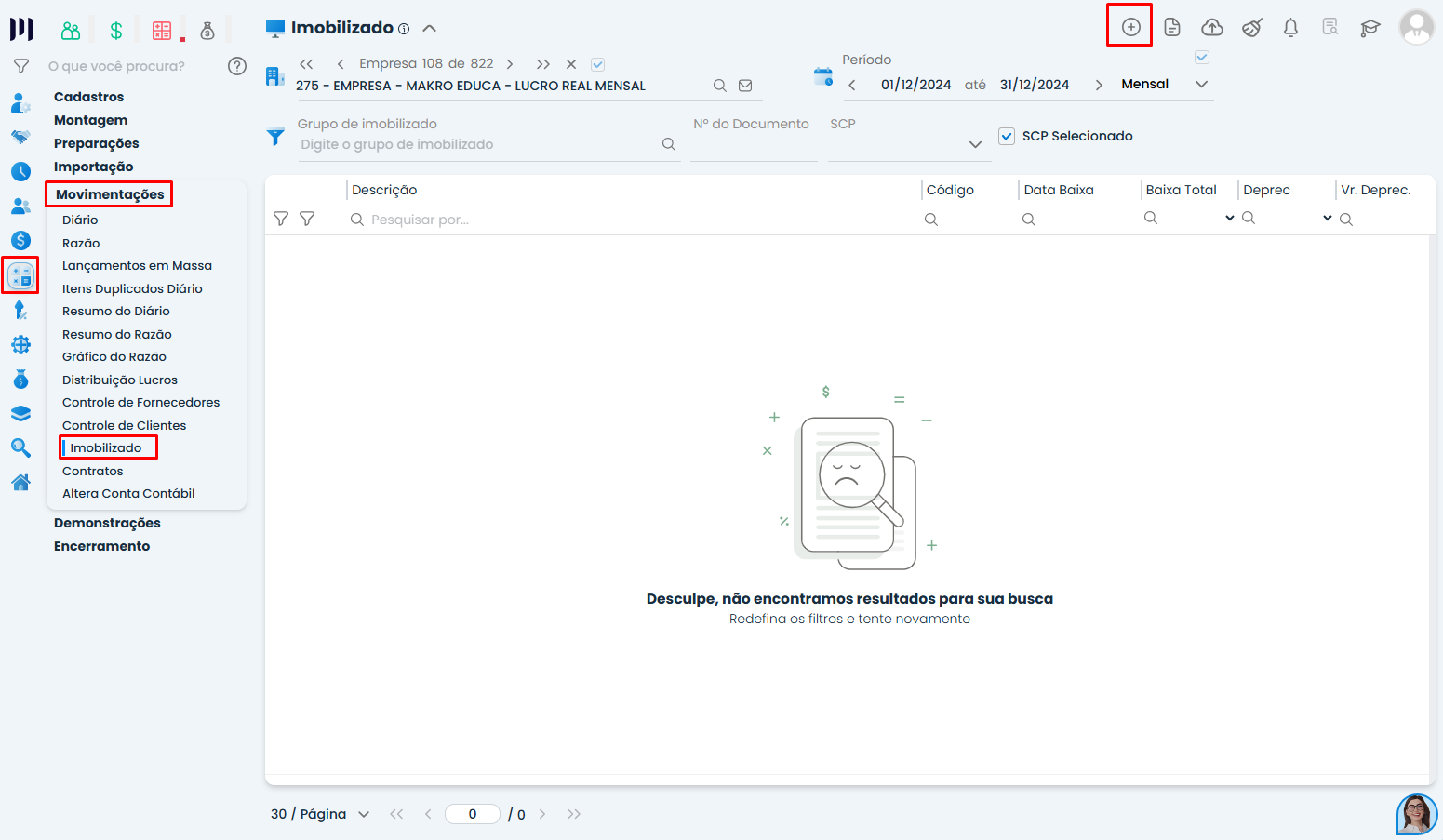The image size is (1443, 840).
Task: Click the search icon beside company name
Action: (x=720, y=86)
